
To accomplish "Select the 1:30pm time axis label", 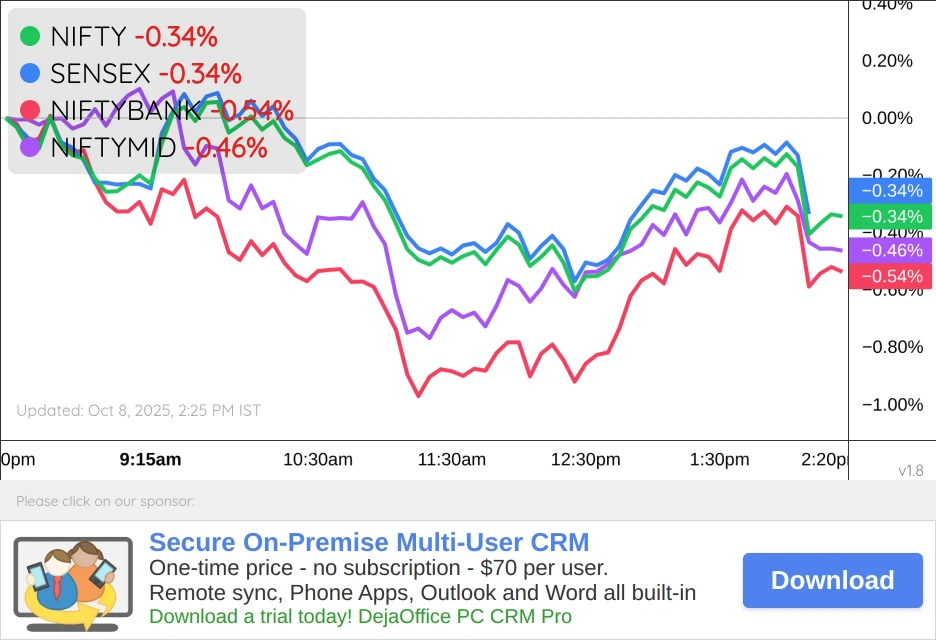I will coord(719,460).
